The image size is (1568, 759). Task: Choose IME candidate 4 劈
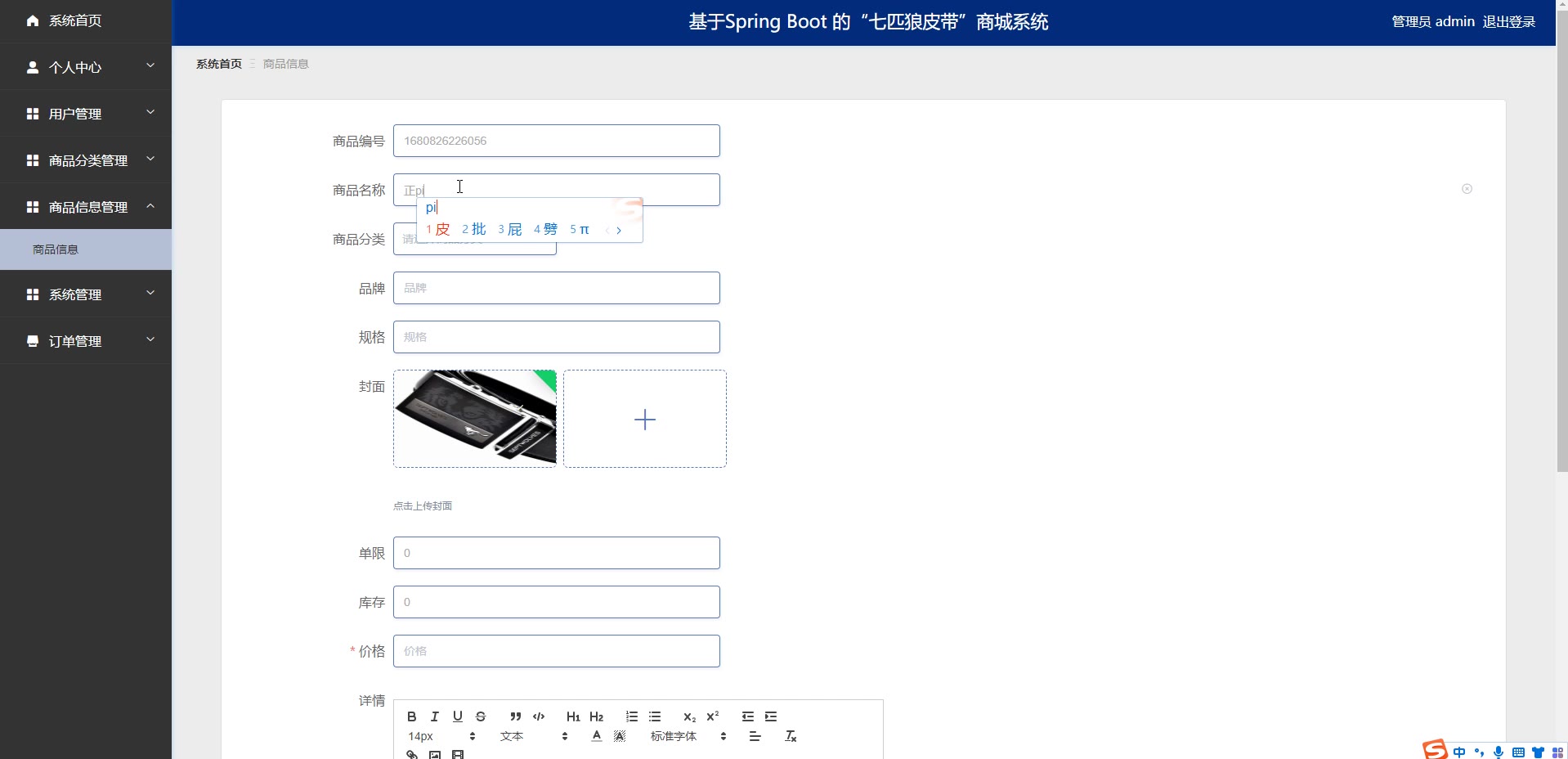coord(546,229)
